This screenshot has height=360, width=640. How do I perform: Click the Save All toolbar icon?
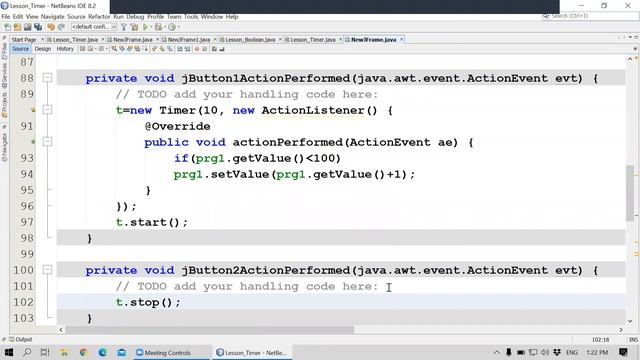[38, 27]
